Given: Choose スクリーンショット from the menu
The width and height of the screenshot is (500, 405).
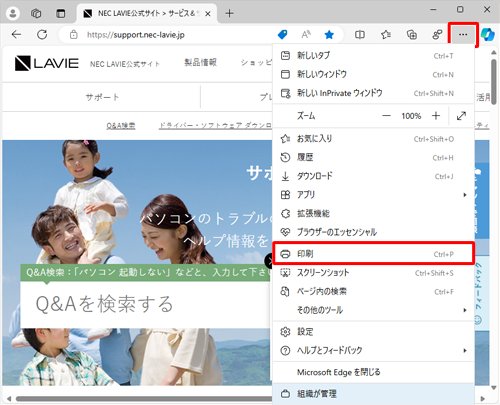Looking at the screenshot, I should [x=373, y=273].
